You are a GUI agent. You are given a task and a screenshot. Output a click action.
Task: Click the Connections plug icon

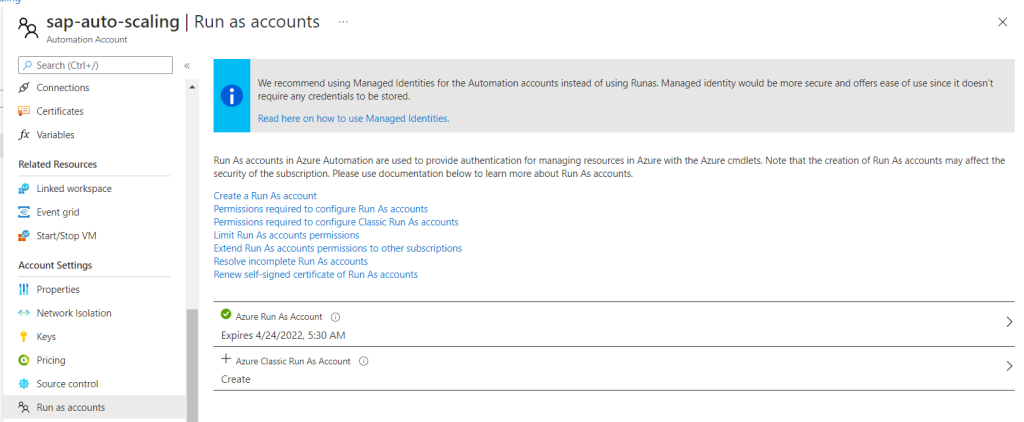pyautogui.click(x=24, y=88)
